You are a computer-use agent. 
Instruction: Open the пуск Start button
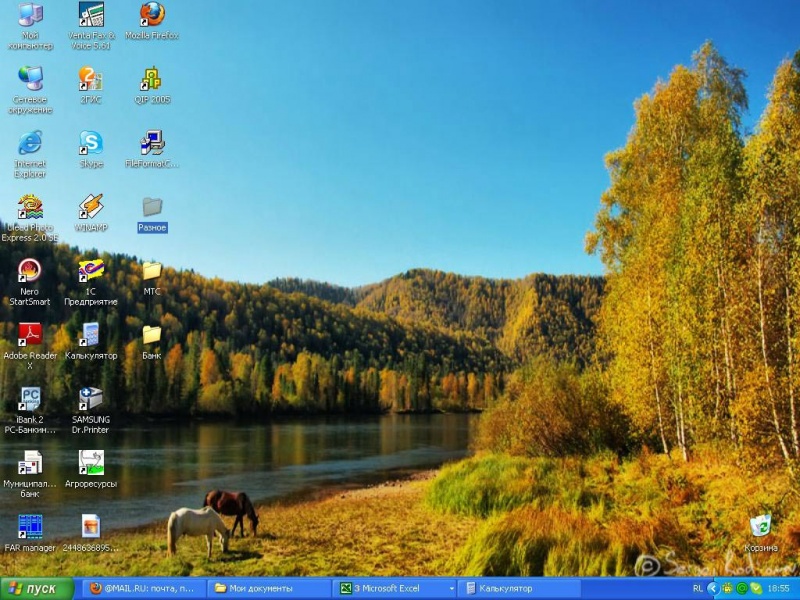point(37,589)
